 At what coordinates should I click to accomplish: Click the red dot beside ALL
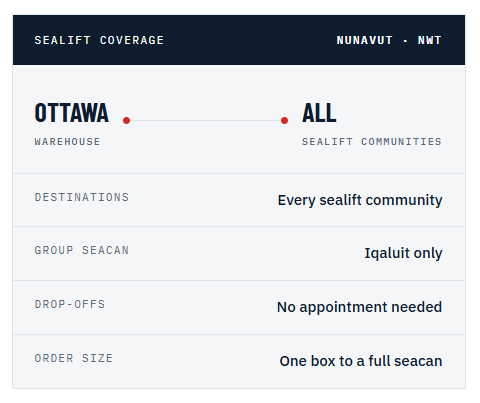tap(284, 120)
